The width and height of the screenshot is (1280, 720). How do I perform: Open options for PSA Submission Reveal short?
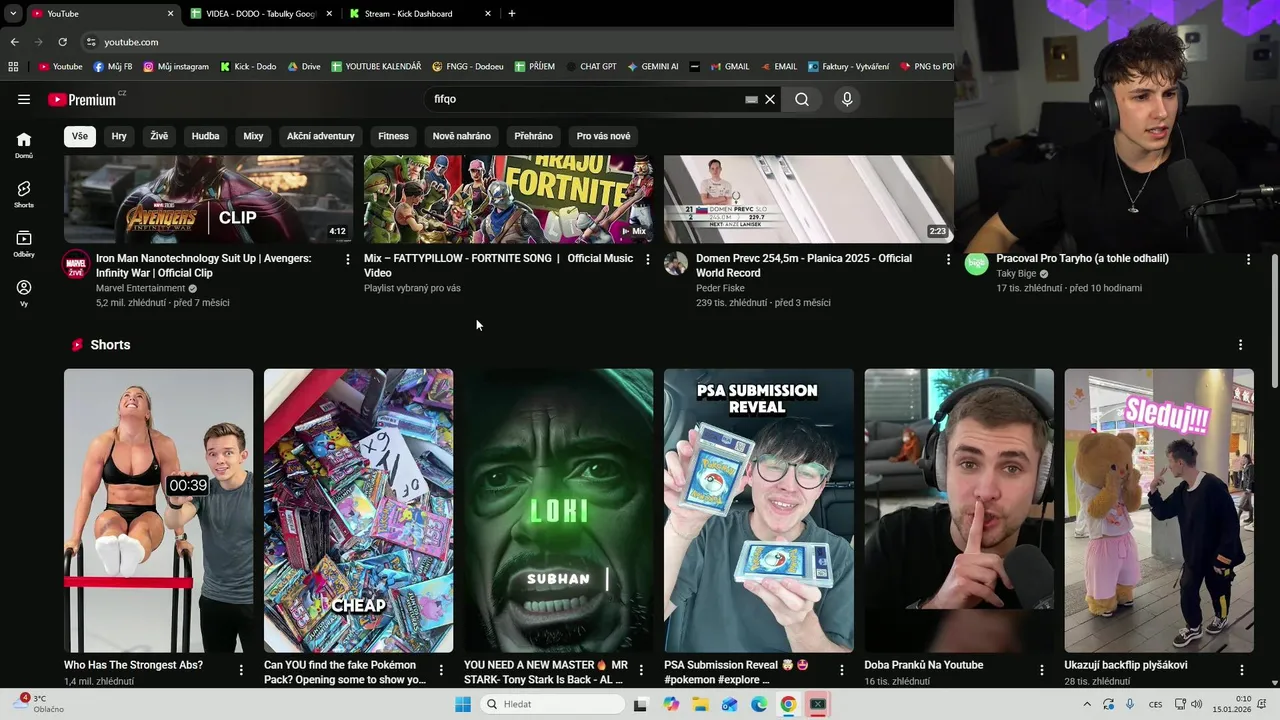pos(841,670)
